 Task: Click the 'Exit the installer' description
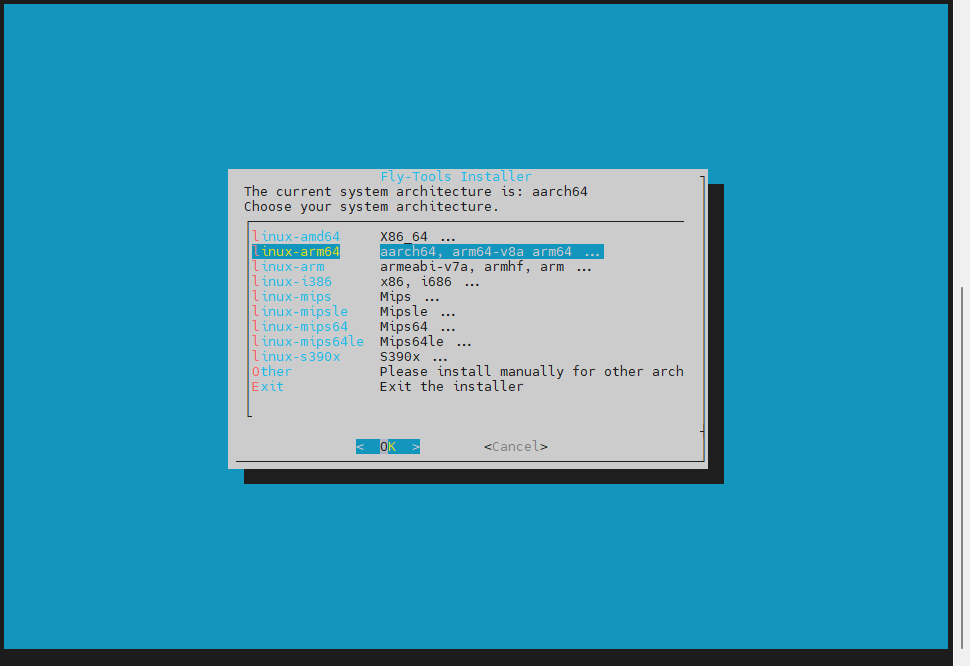pos(452,387)
